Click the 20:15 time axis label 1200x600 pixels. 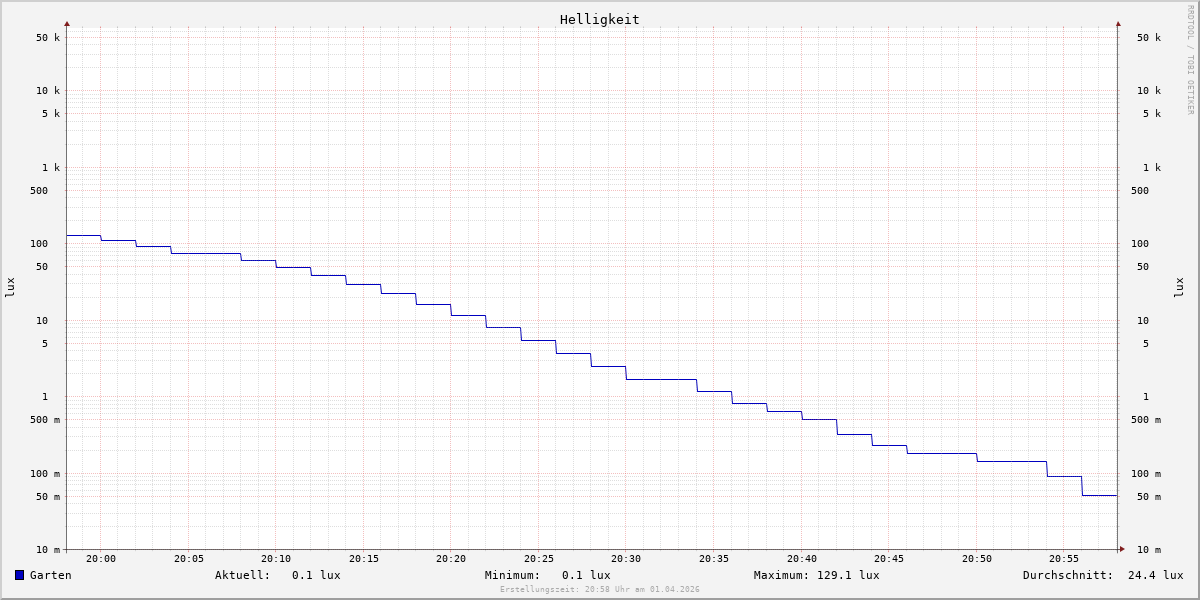[363, 559]
